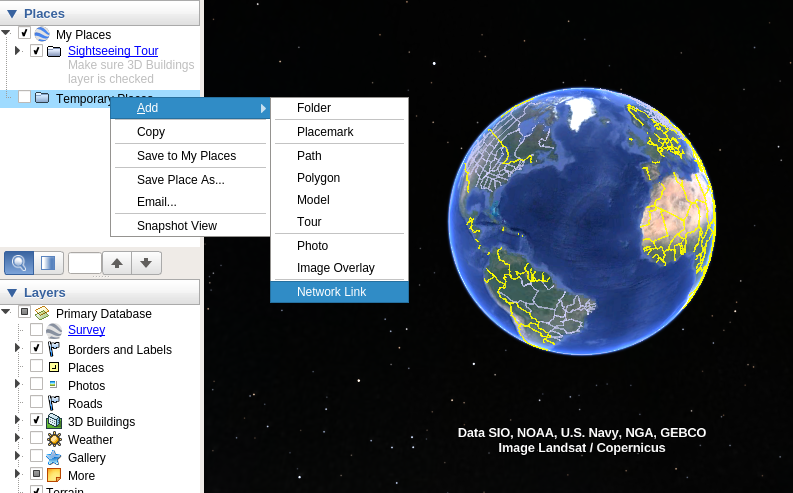
Task: Uncheck the My Places checkbox
Action: (x=24, y=33)
